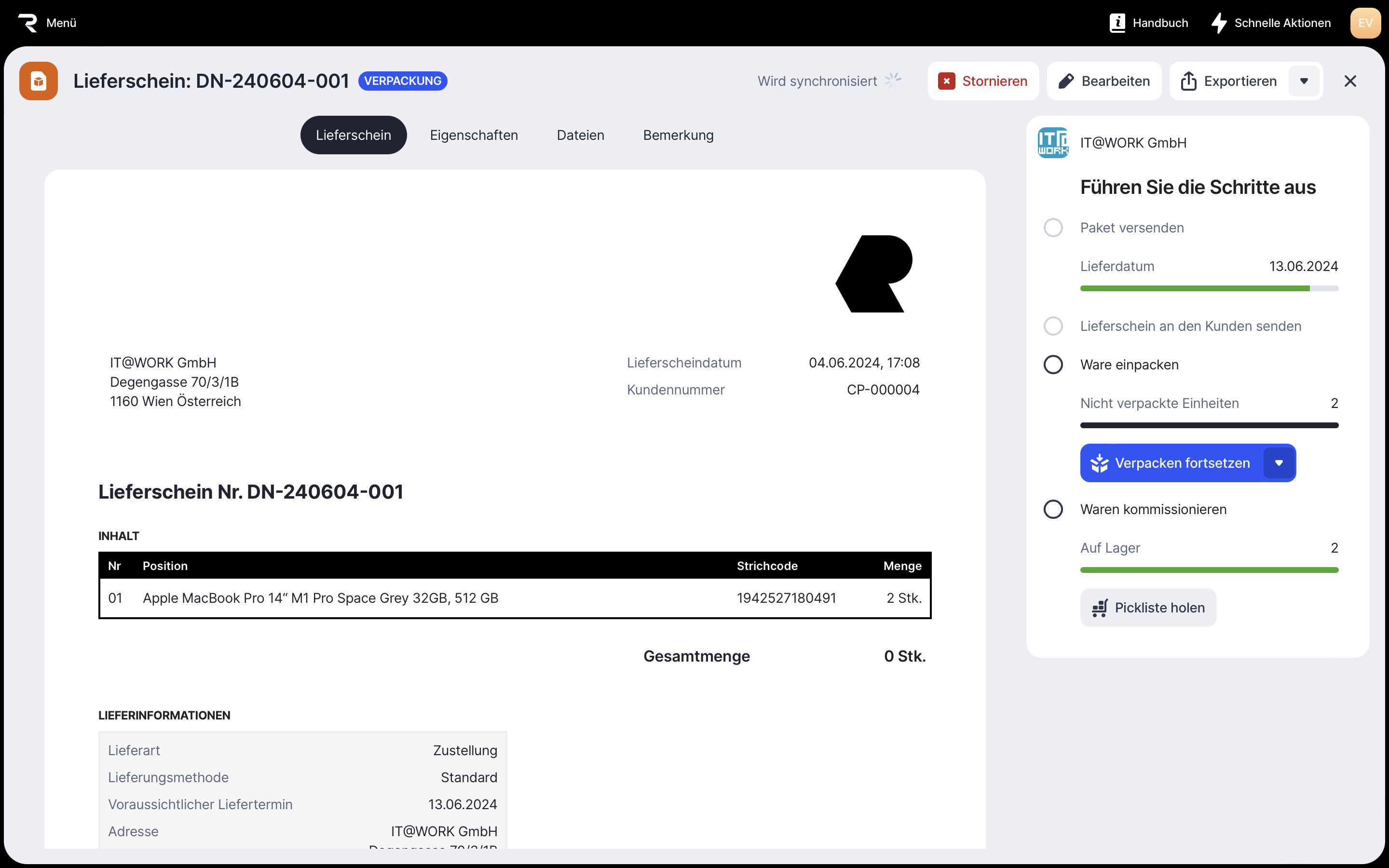Open the EV user avatar
The width and height of the screenshot is (1389, 868).
coord(1365,23)
